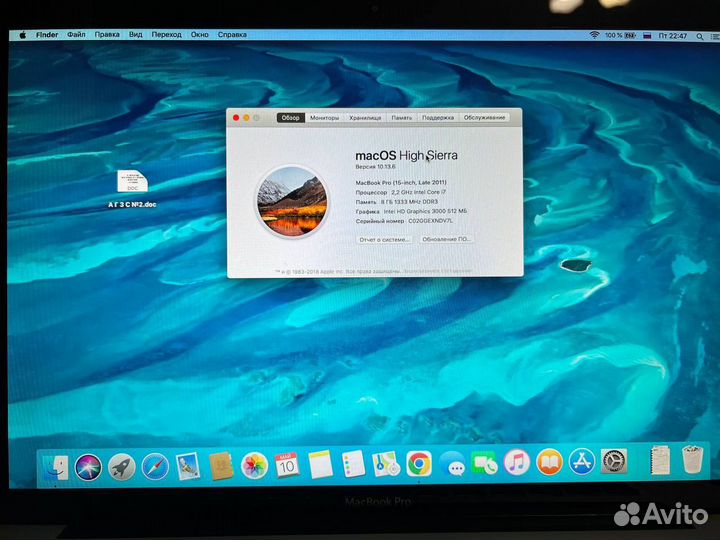Open the Файл menu
The width and height of the screenshot is (720, 540).
(76, 34)
